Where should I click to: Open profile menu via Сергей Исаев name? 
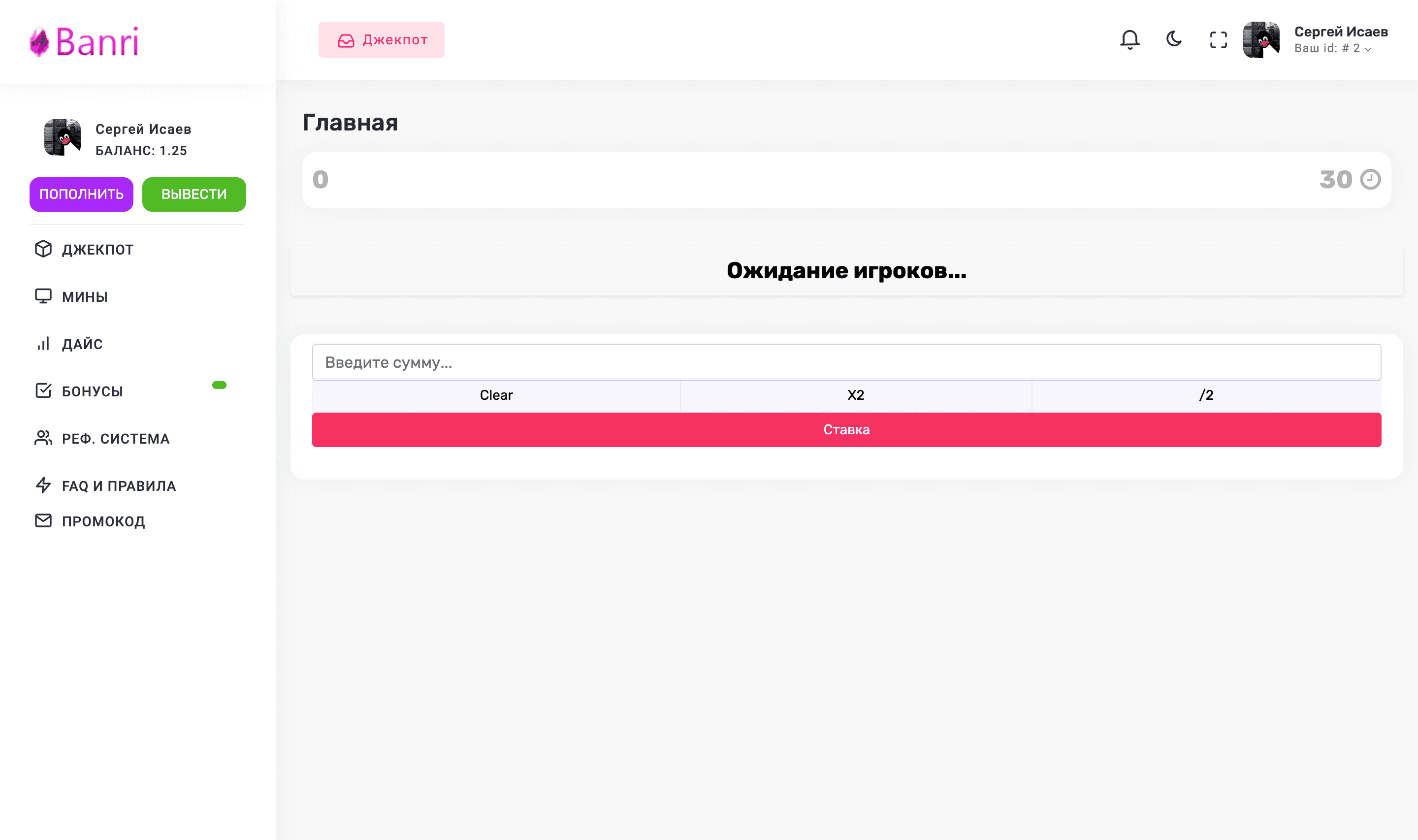(x=1341, y=32)
